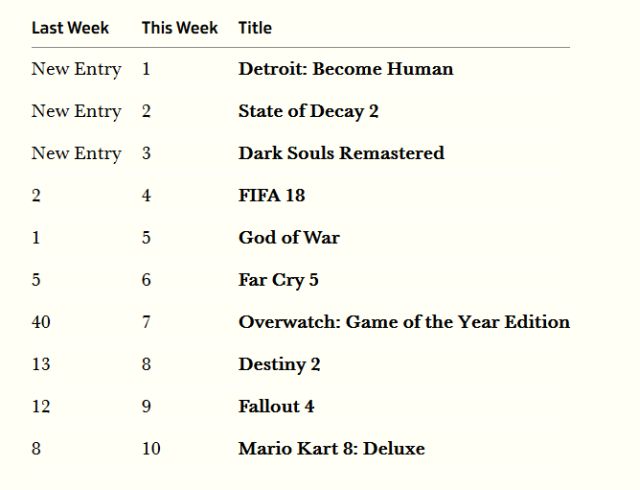This screenshot has height=490, width=640.
Task: Click the This Week column header
Action: pos(179,28)
